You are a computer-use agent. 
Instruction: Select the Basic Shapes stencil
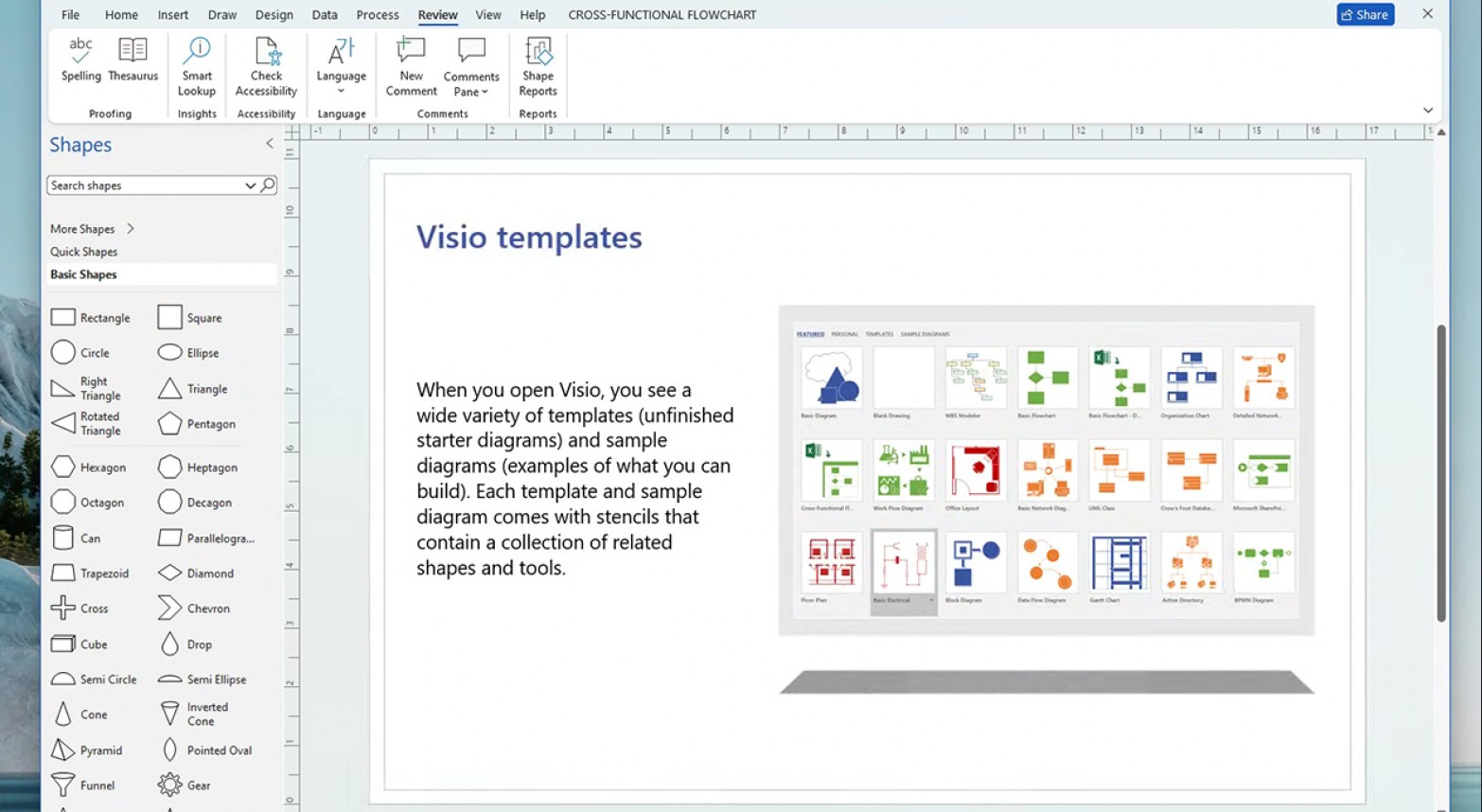pos(163,274)
